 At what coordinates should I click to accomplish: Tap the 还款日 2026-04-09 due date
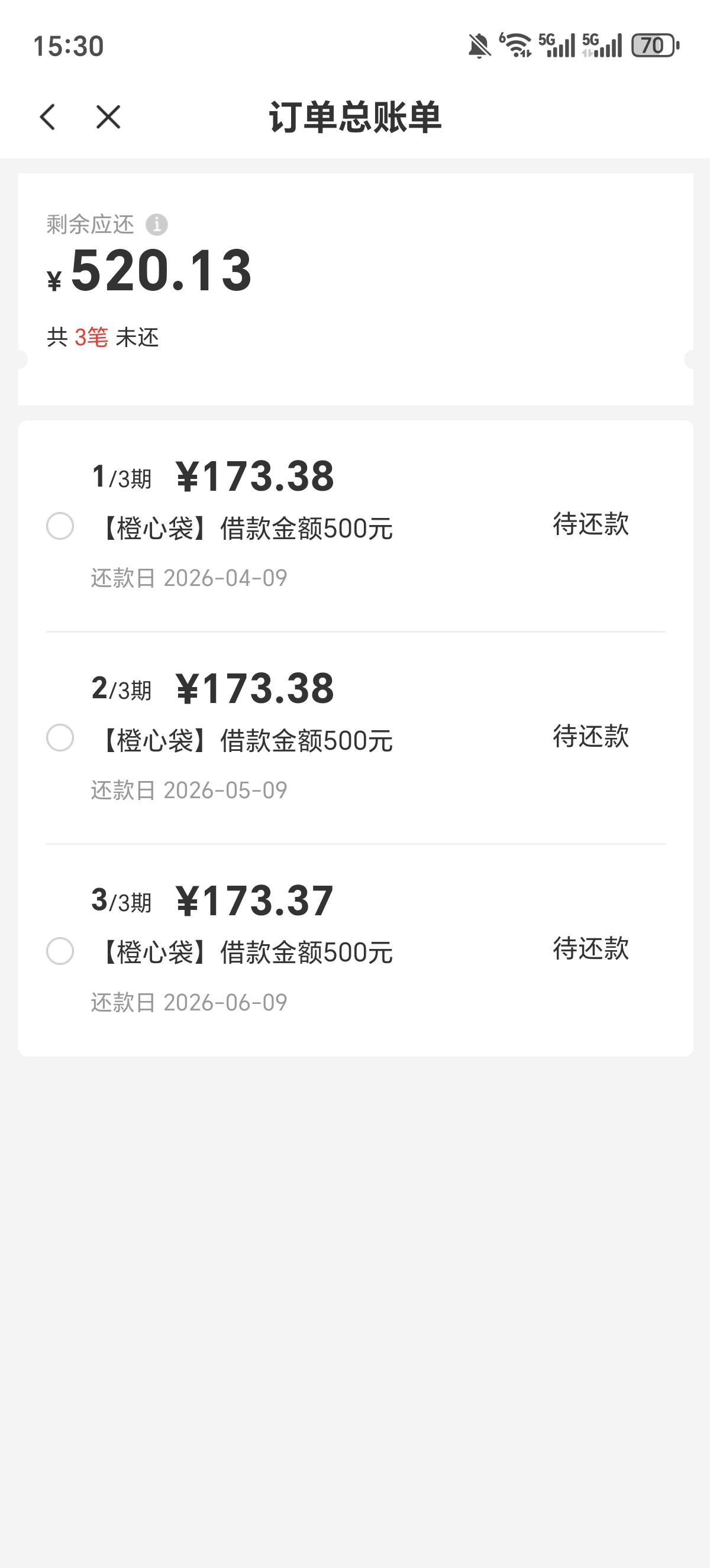click(x=189, y=578)
